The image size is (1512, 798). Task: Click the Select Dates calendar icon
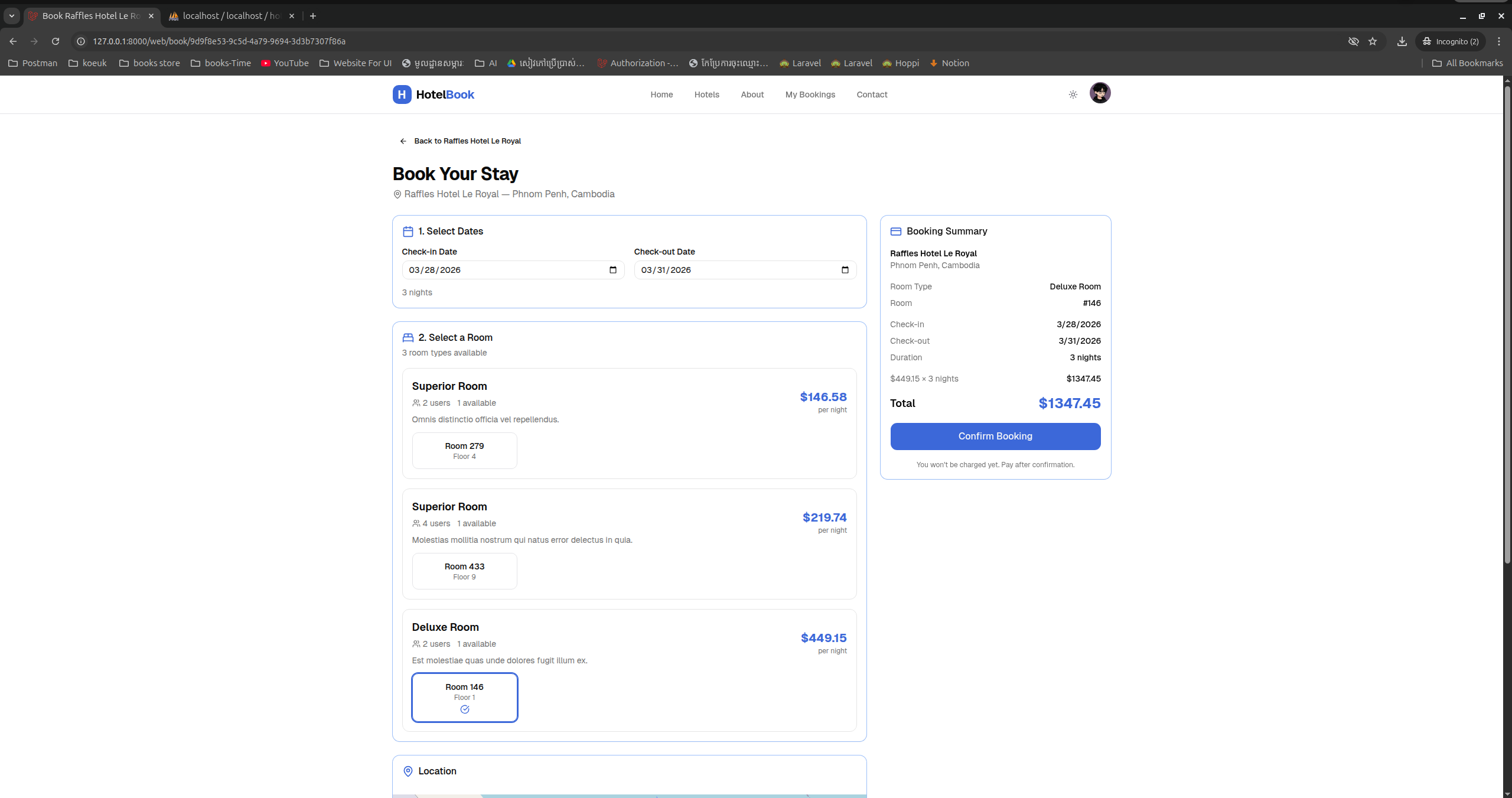coord(408,232)
